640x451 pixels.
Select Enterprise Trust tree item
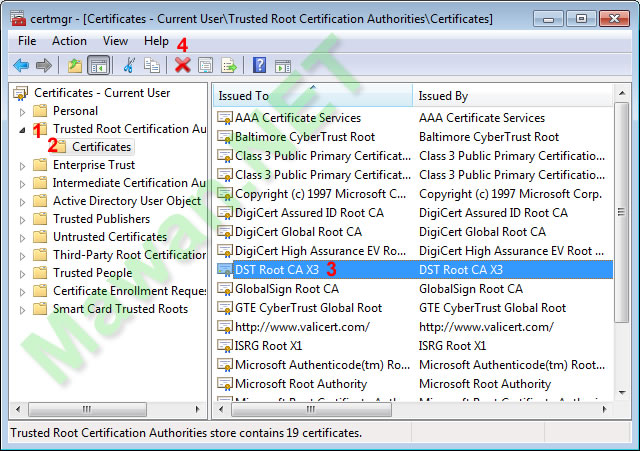click(94, 165)
